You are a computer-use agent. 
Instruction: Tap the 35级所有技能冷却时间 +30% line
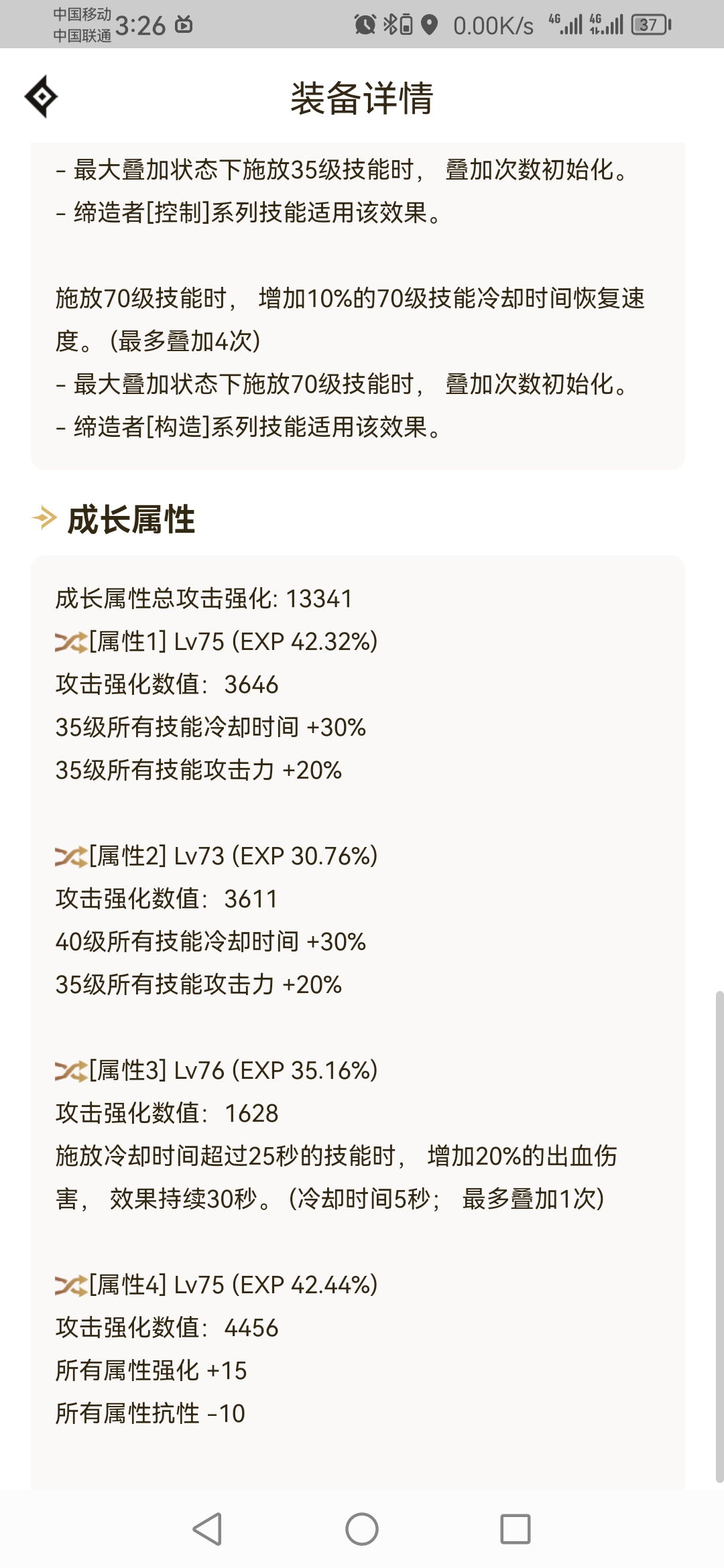pos(210,728)
